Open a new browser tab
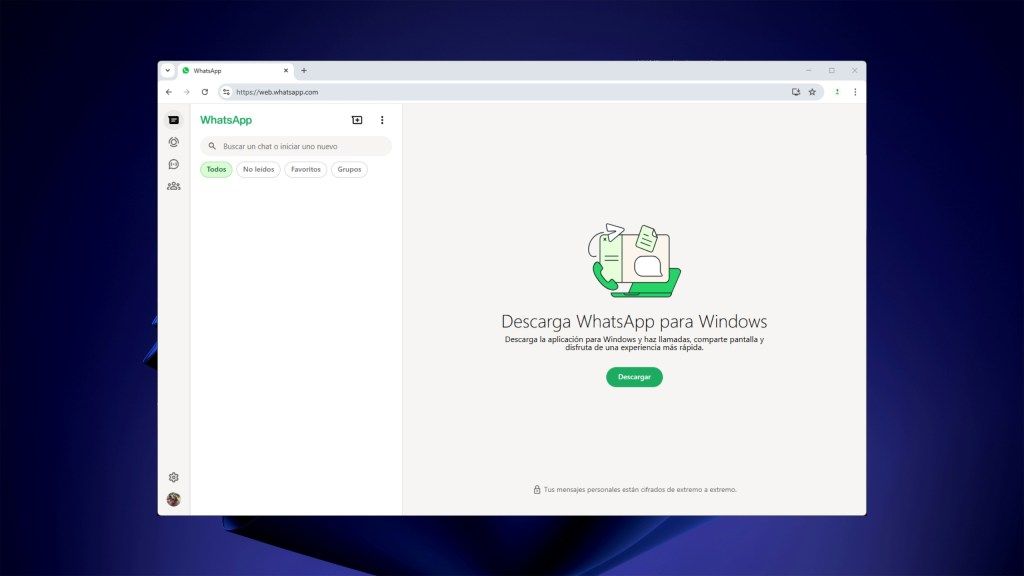The image size is (1024, 576). click(304, 71)
